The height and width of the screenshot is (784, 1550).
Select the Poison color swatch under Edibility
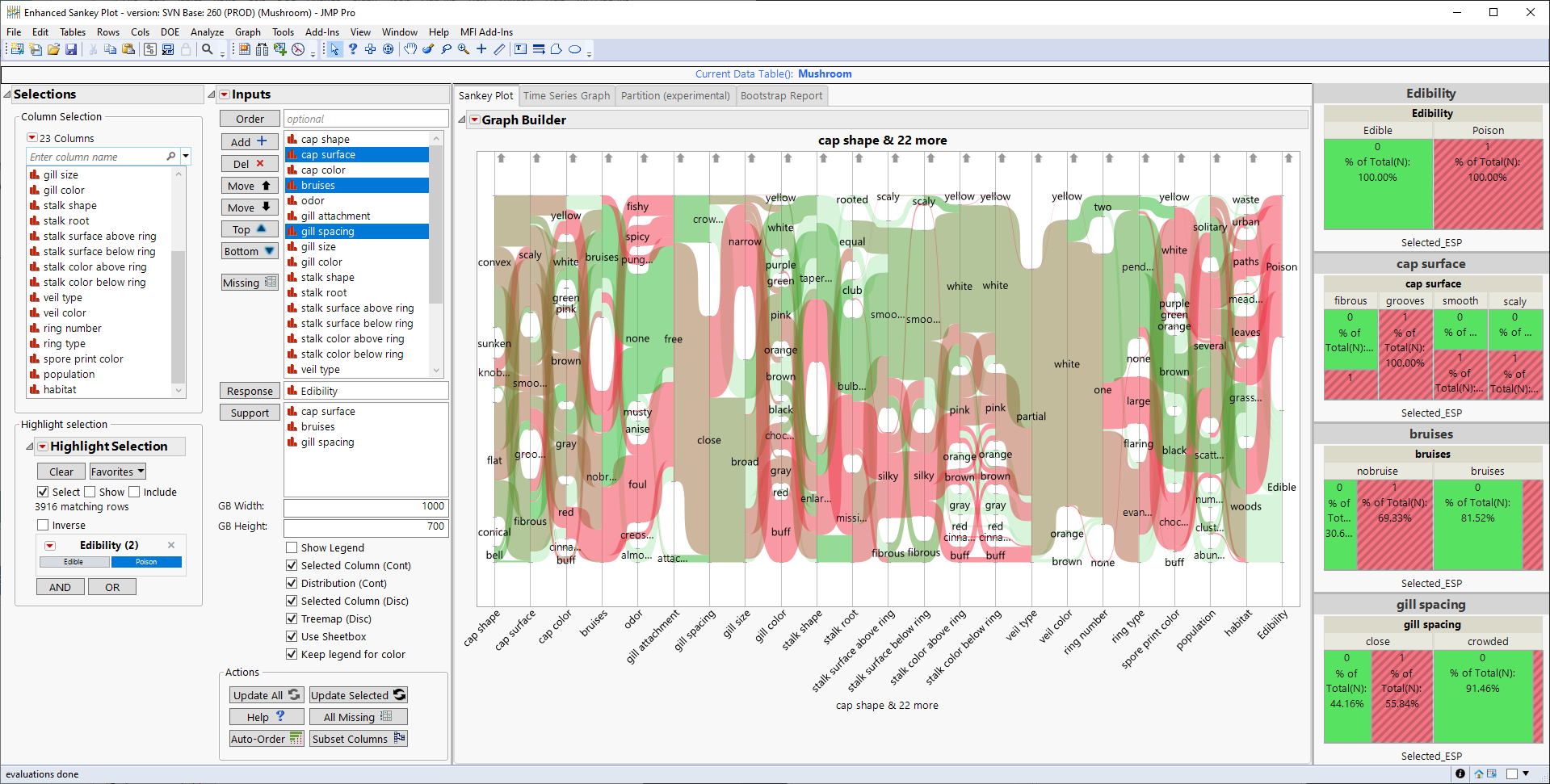(x=146, y=561)
